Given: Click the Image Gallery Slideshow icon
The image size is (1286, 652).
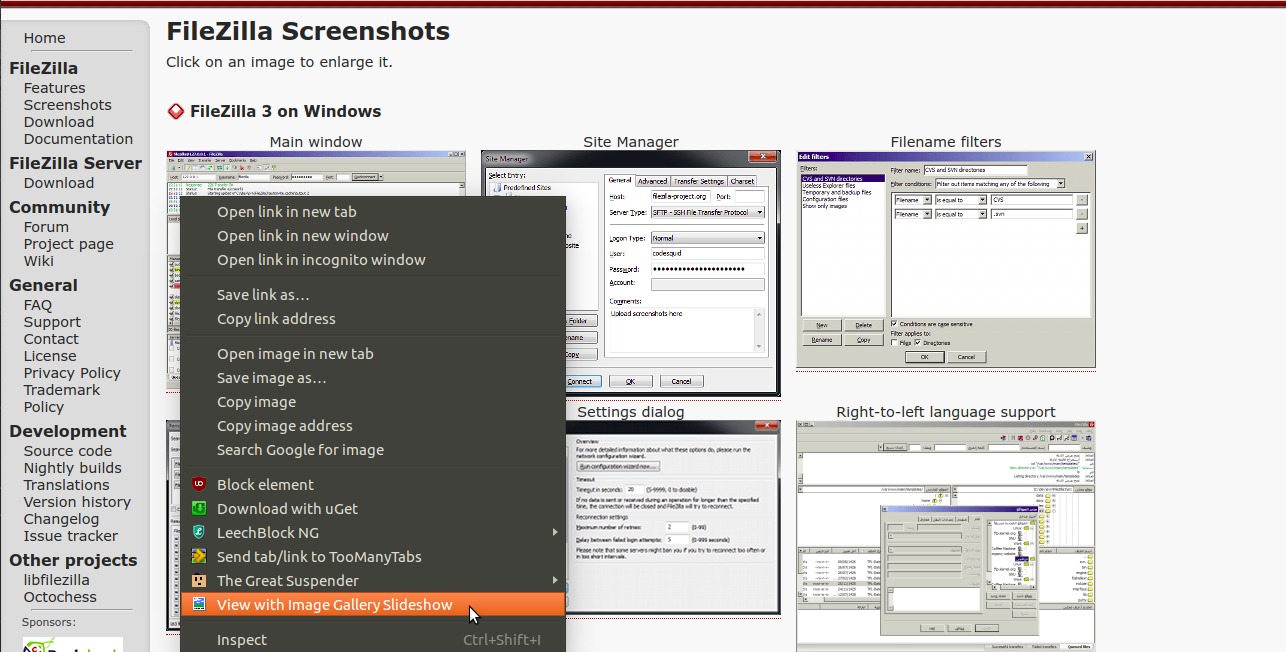Looking at the screenshot, I should point(199,604).
